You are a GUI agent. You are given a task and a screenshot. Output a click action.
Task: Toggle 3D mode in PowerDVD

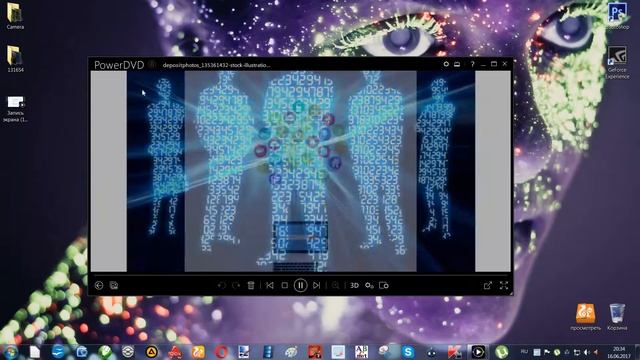click(354, 285)
